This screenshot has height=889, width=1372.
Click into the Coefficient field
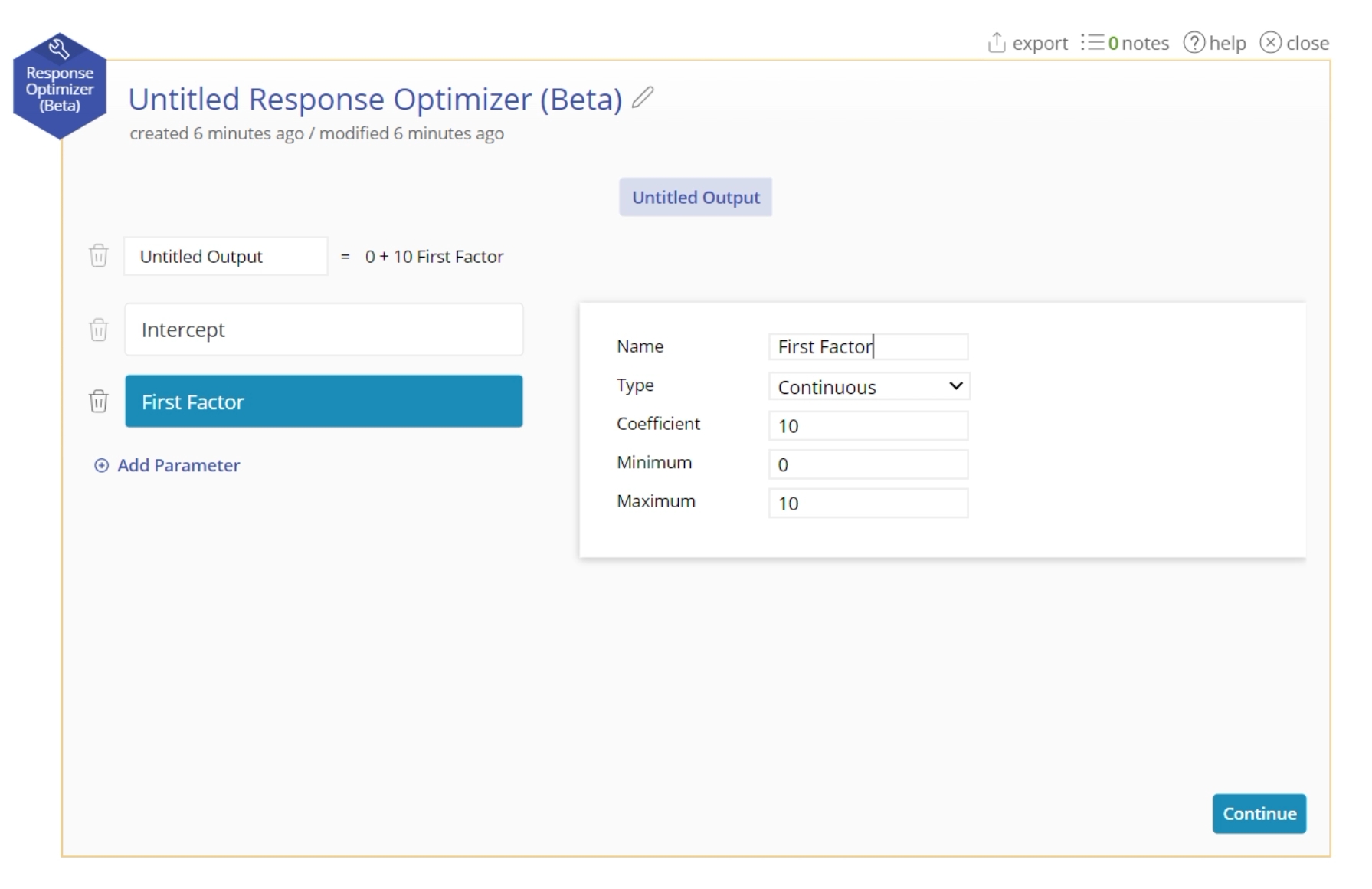coord(868,425)
